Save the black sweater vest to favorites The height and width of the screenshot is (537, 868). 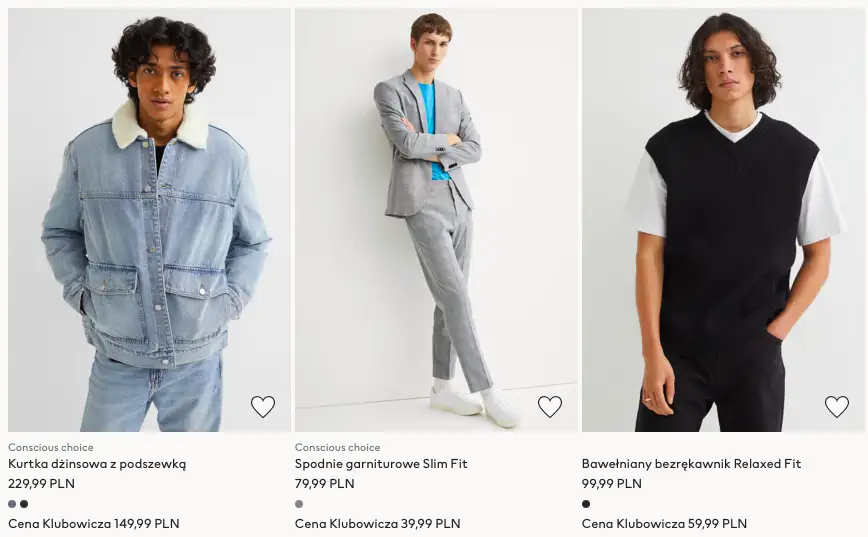(837, 407)
